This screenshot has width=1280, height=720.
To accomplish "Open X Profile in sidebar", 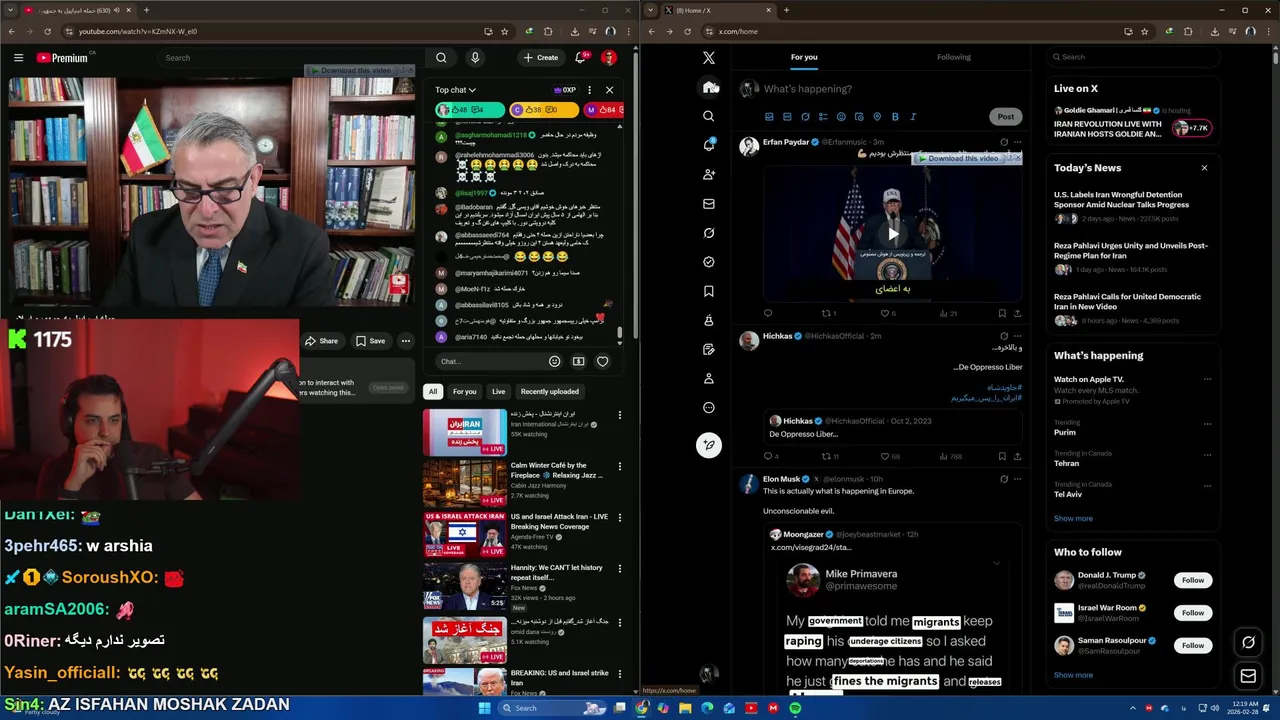I will click(x=709, y=379).
